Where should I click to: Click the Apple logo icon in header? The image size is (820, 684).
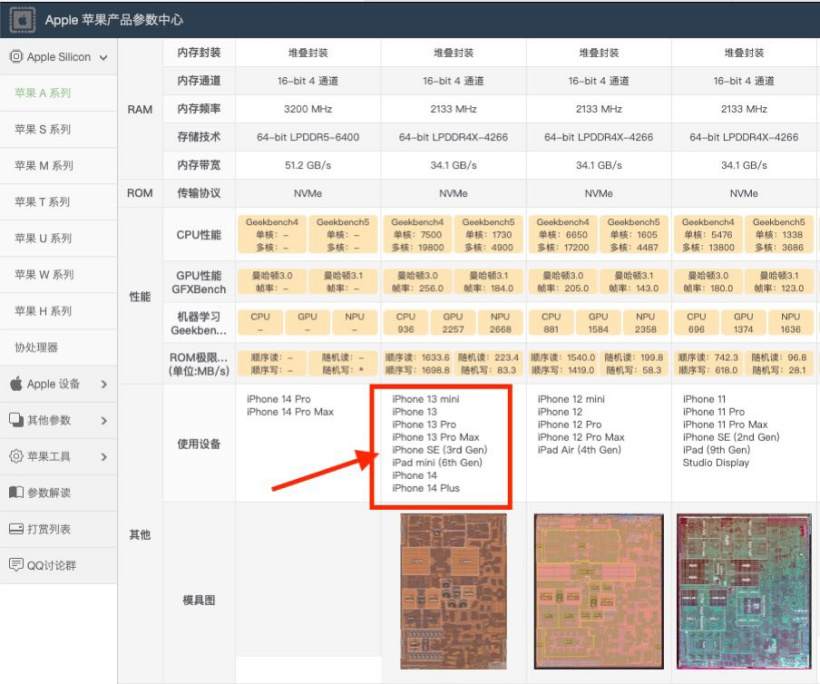click(21, 20)
